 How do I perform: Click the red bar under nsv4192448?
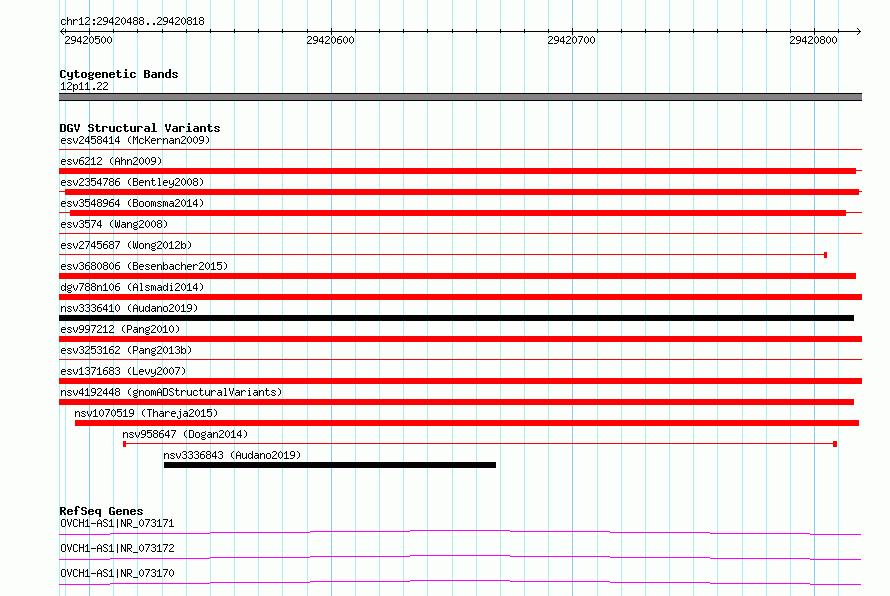(x=456, y=402)
